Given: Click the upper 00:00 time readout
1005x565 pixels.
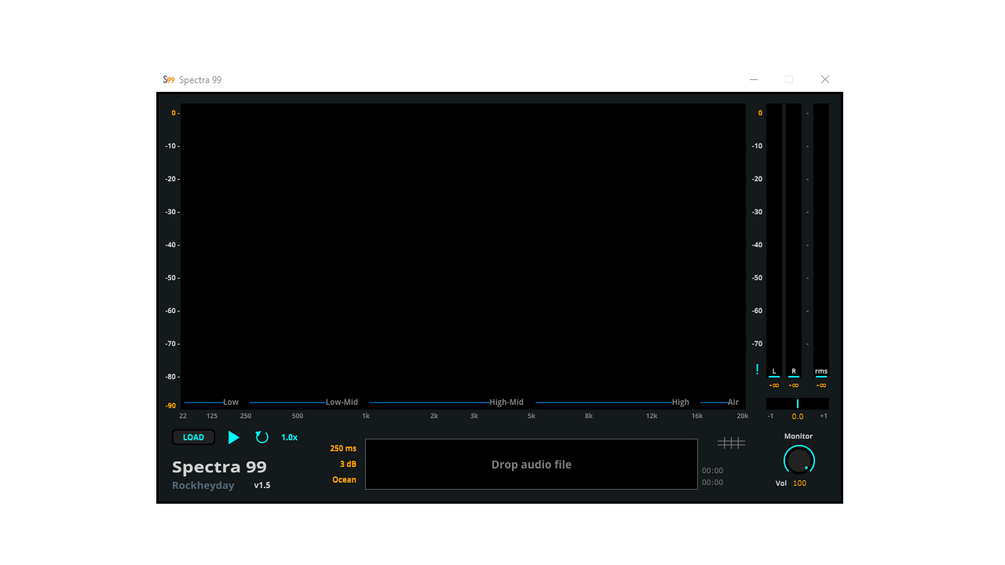Looking at the screenshot, I should point(712,471).
